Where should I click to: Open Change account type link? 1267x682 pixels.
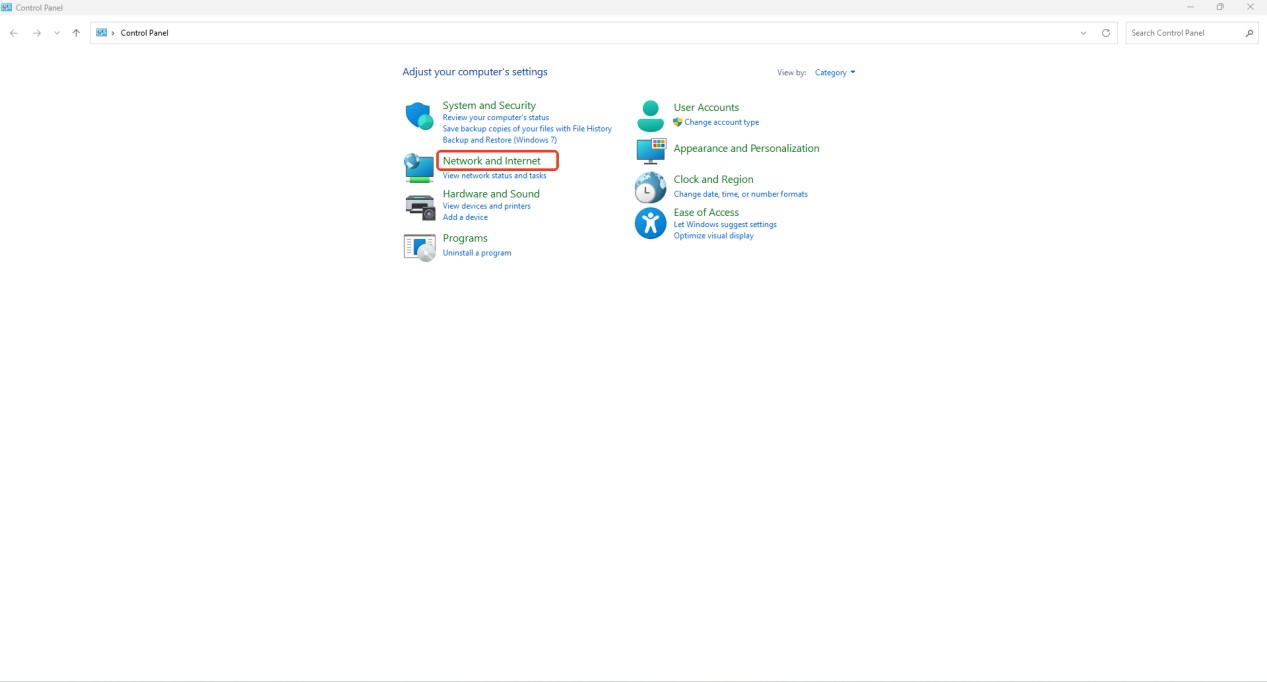tap(721, 122)
